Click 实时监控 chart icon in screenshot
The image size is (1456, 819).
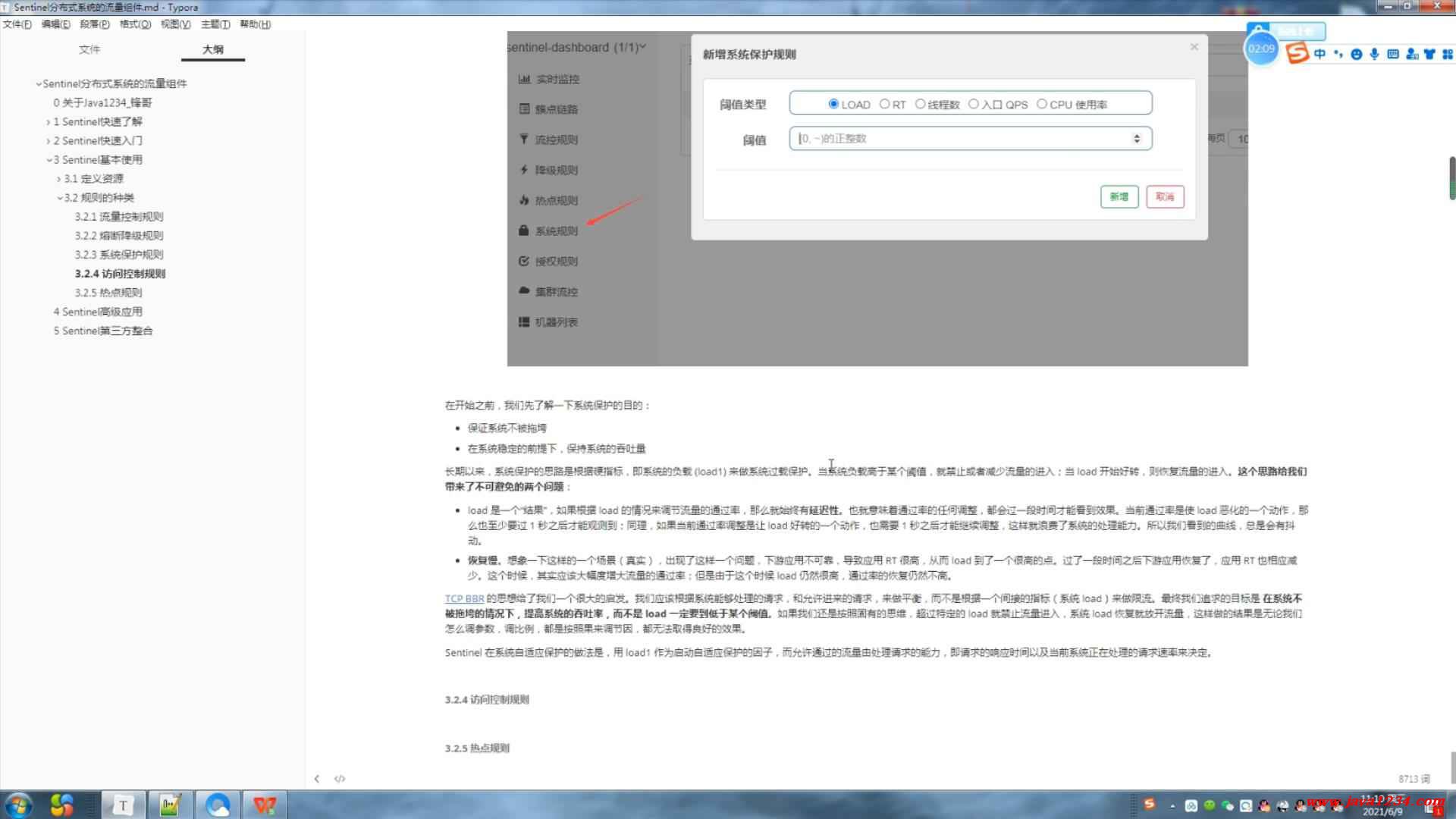[x=524, y=79]
